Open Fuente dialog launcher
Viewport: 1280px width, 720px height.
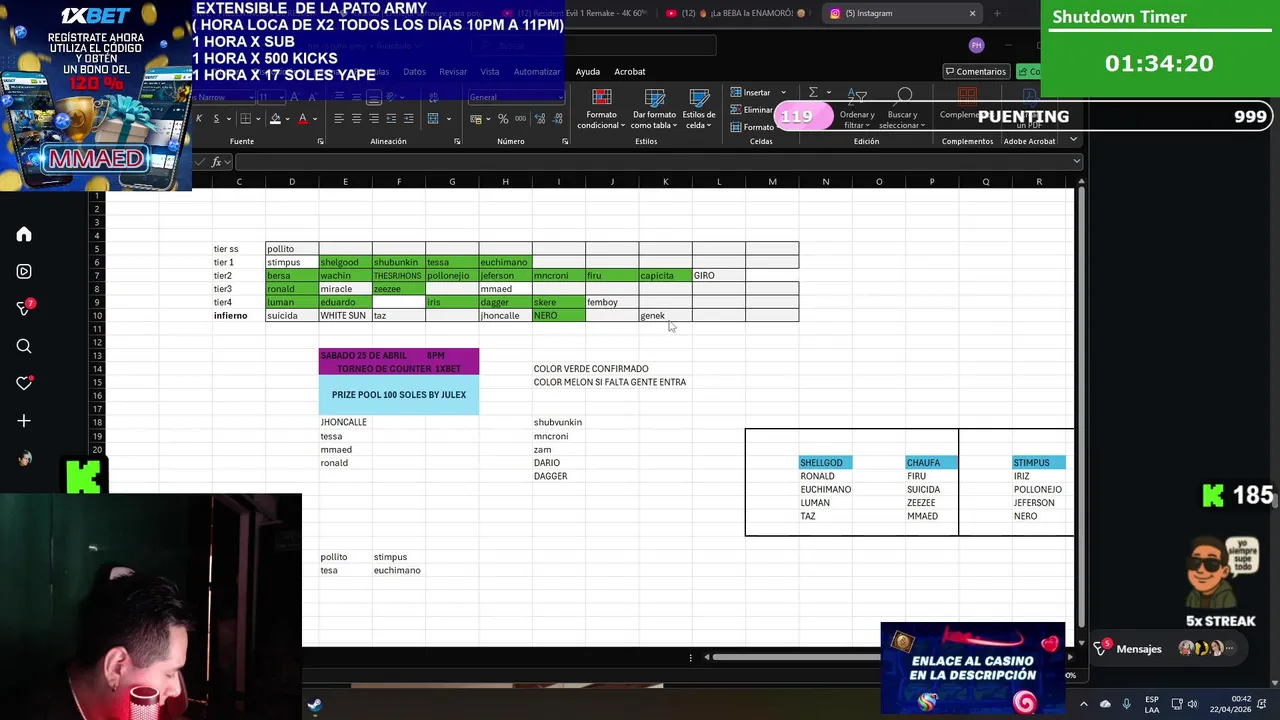320,142
